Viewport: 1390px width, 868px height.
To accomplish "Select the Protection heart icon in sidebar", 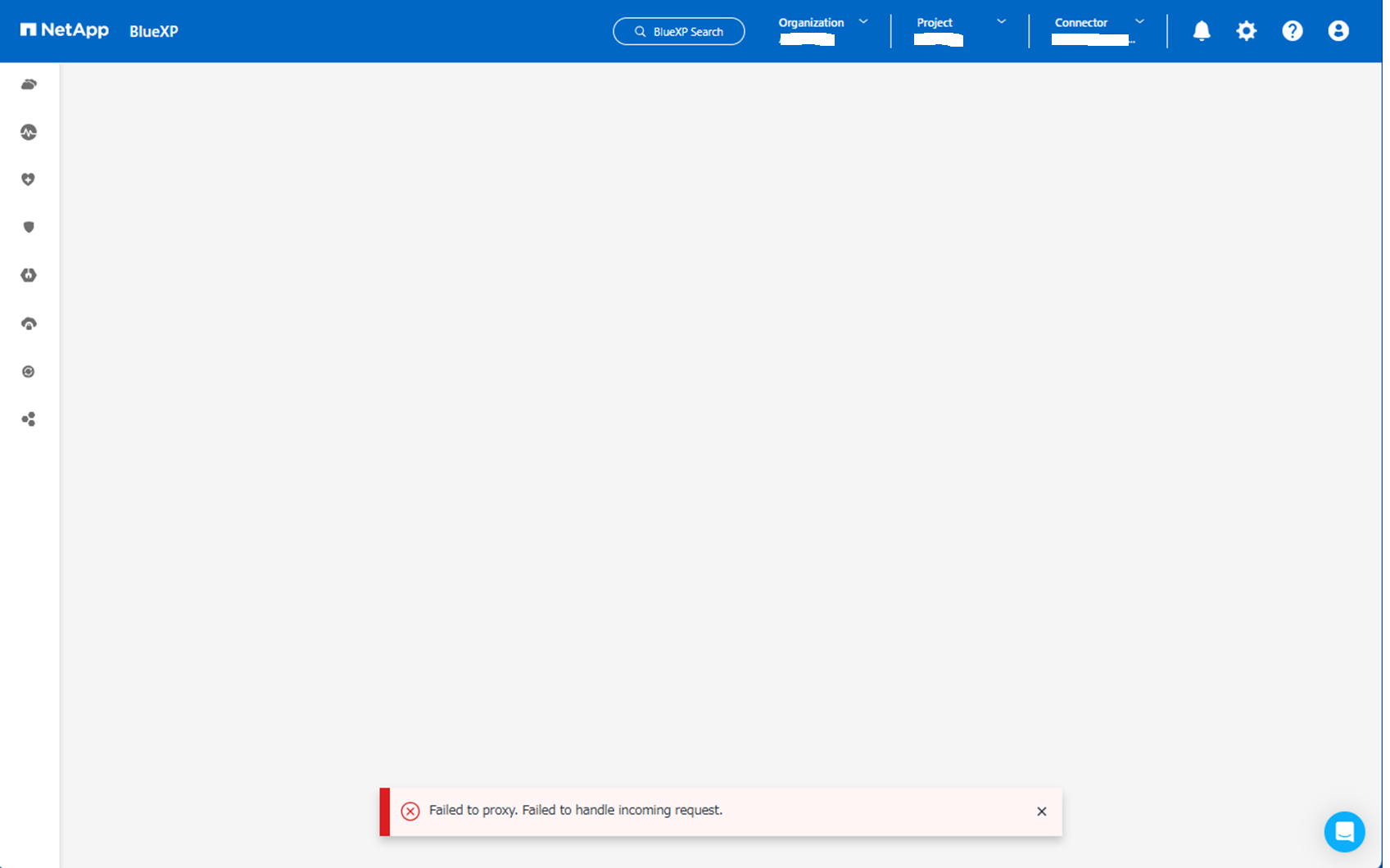I will coord(29,179).
